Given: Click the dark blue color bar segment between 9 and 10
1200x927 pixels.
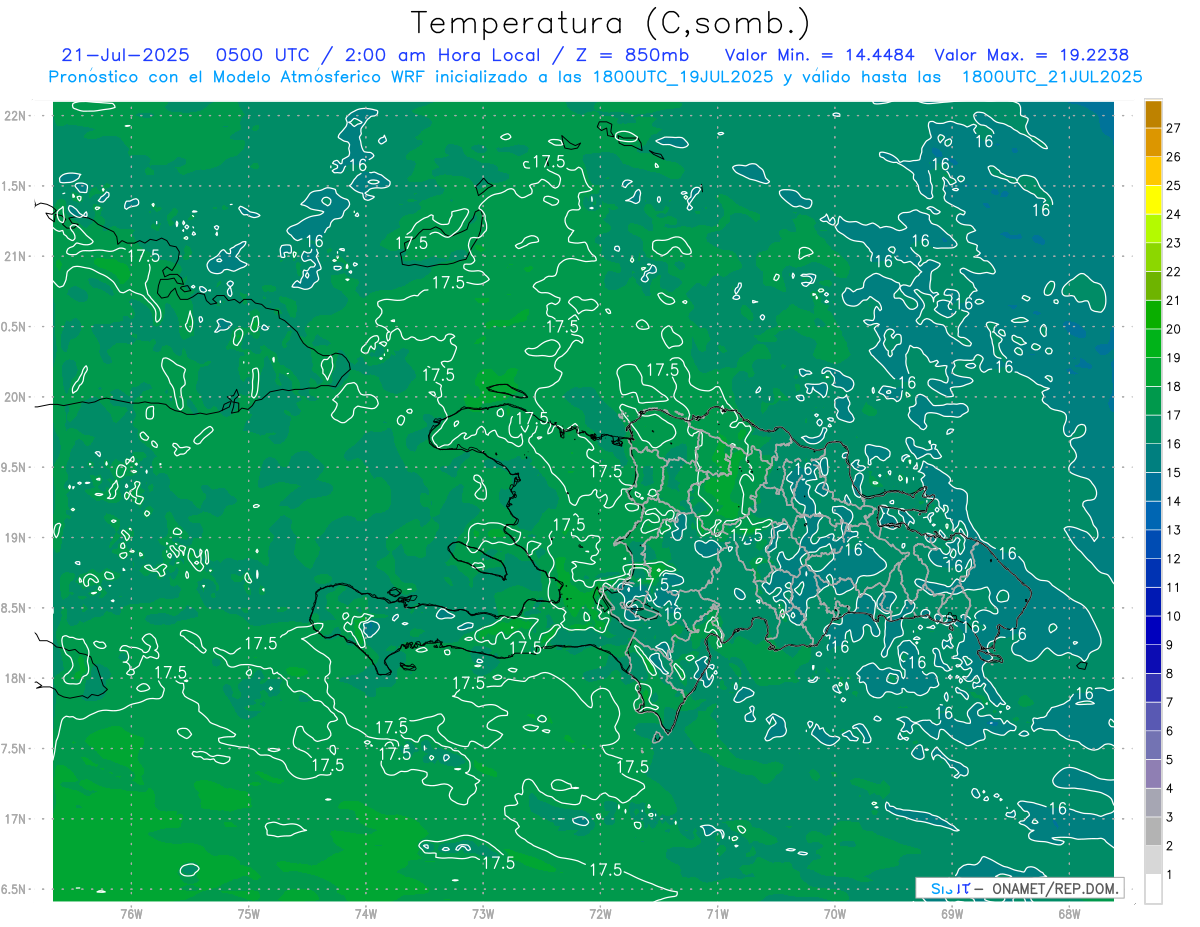Looking at the screenshot, I should click(x=1153, y=631).
